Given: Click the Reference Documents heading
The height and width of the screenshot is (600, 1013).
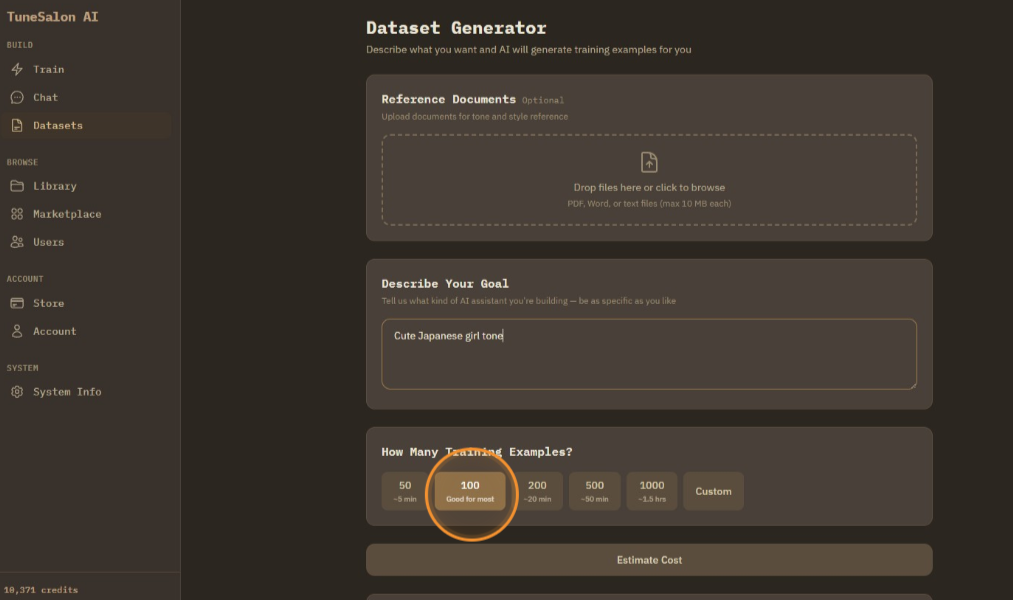Looking at the screenshot, I should point(448,99).
